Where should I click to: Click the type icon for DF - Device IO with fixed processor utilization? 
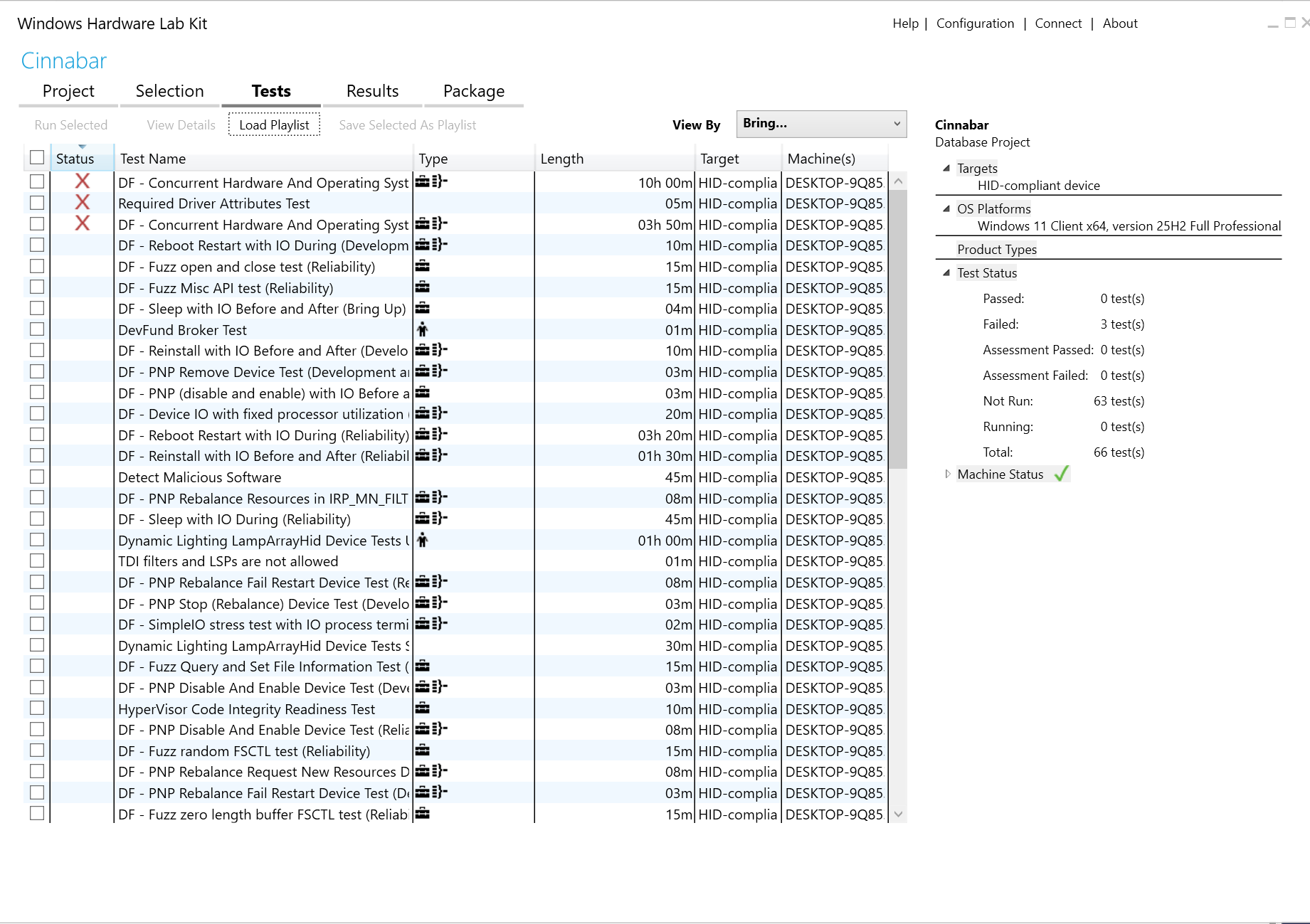[x=431, y=413]
